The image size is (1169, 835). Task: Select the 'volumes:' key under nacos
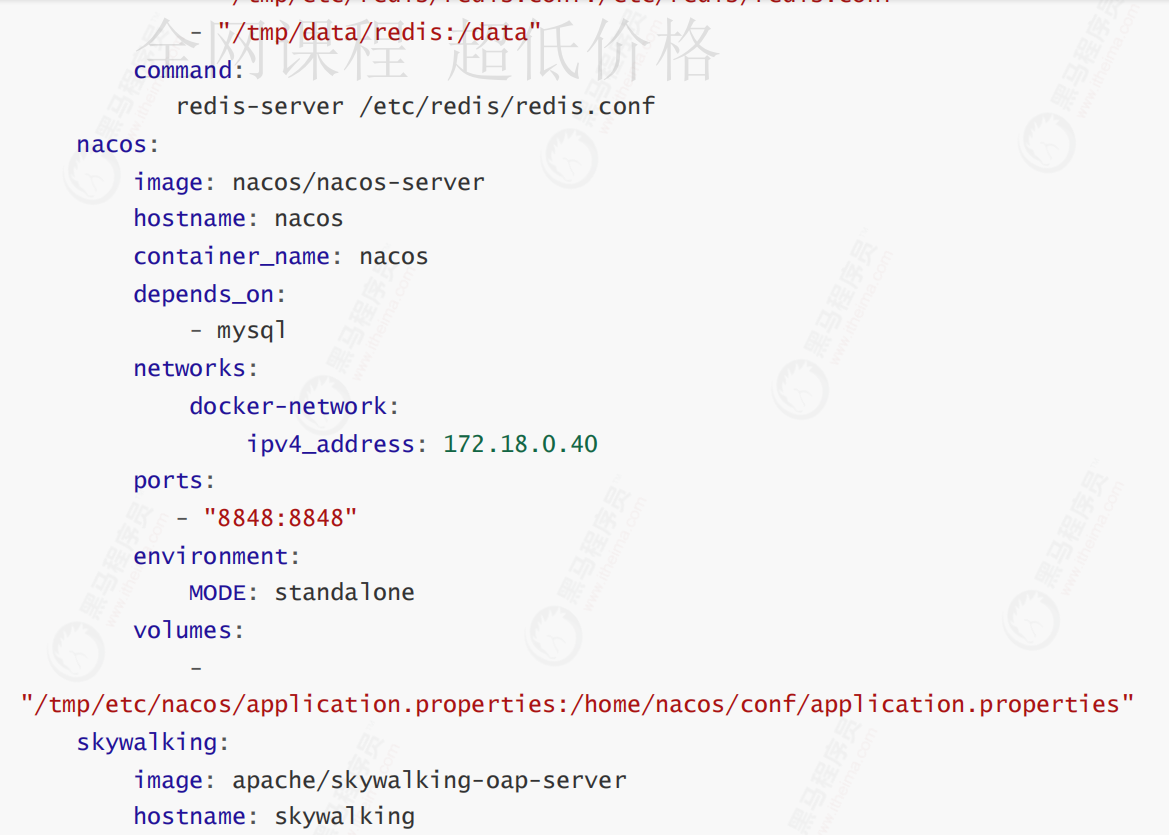189,631
